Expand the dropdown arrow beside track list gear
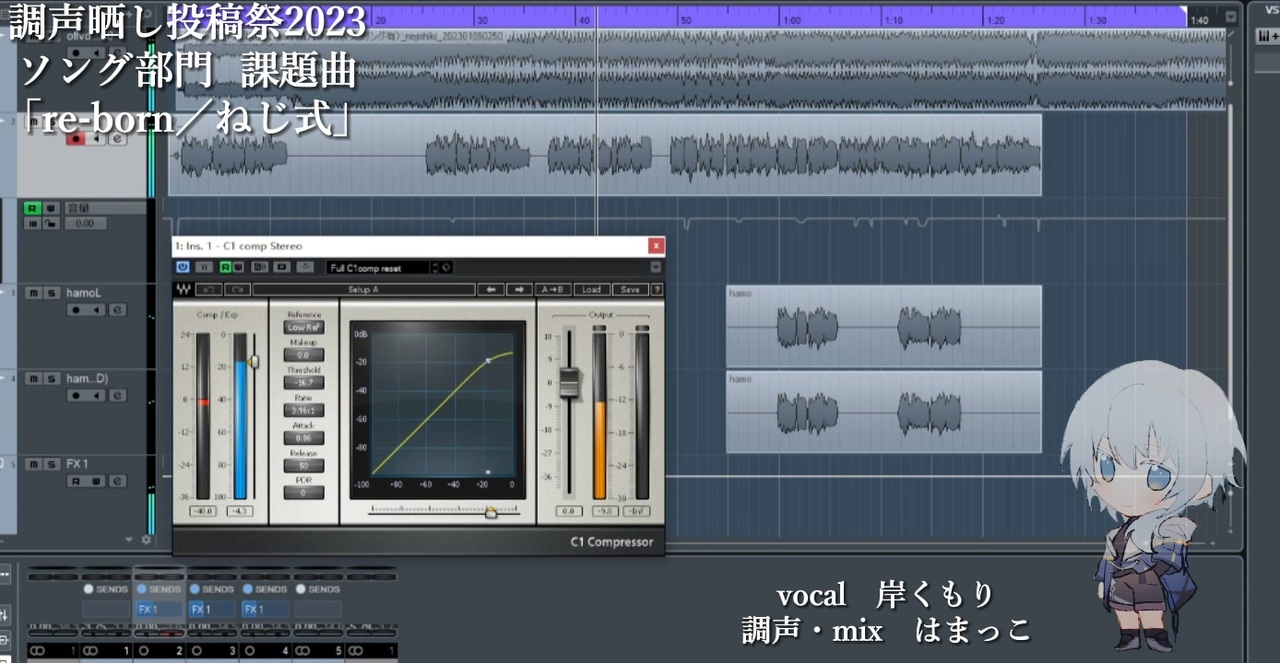Screen dimensions: 1280x663 pyautogui.click(x=129, y=539)
